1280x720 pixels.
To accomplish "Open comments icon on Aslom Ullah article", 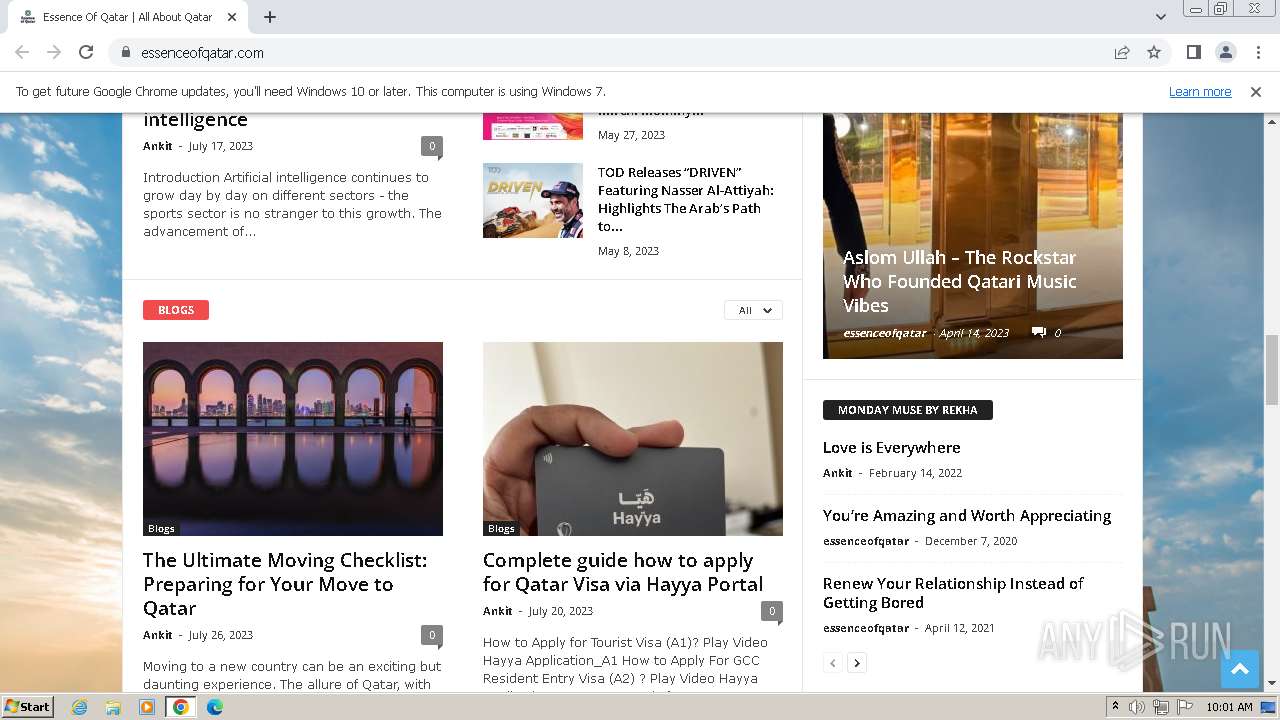I will point(1039,332).
